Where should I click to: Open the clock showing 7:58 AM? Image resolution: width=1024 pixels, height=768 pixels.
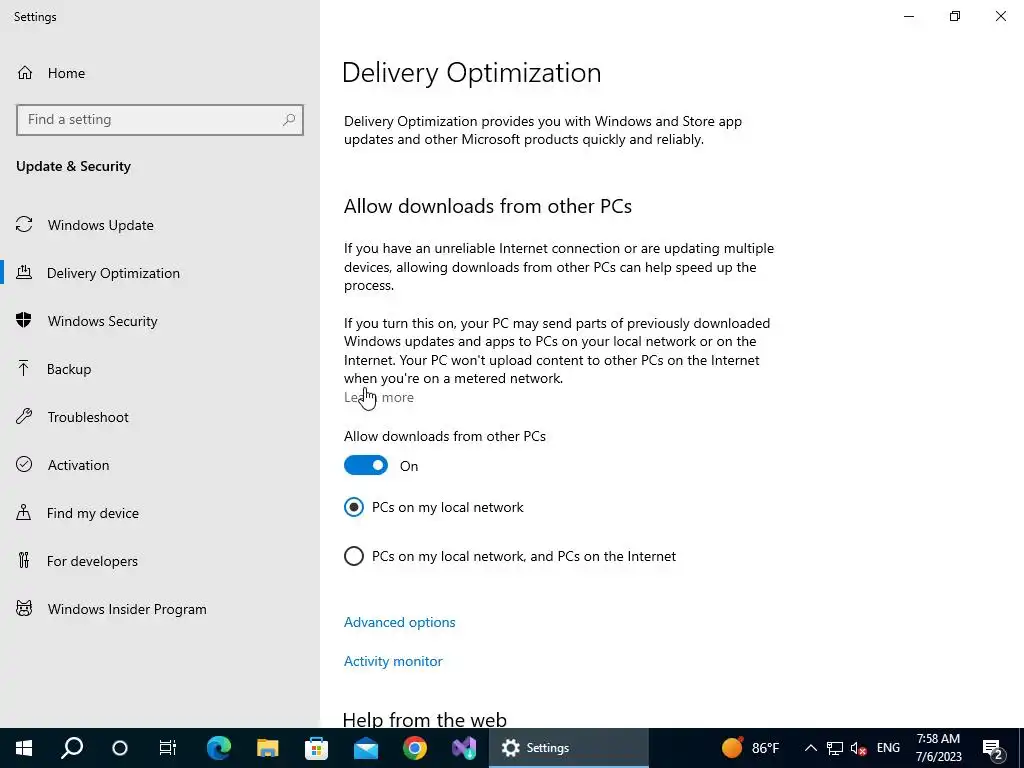pyautogui.click(x=938, y=748)
